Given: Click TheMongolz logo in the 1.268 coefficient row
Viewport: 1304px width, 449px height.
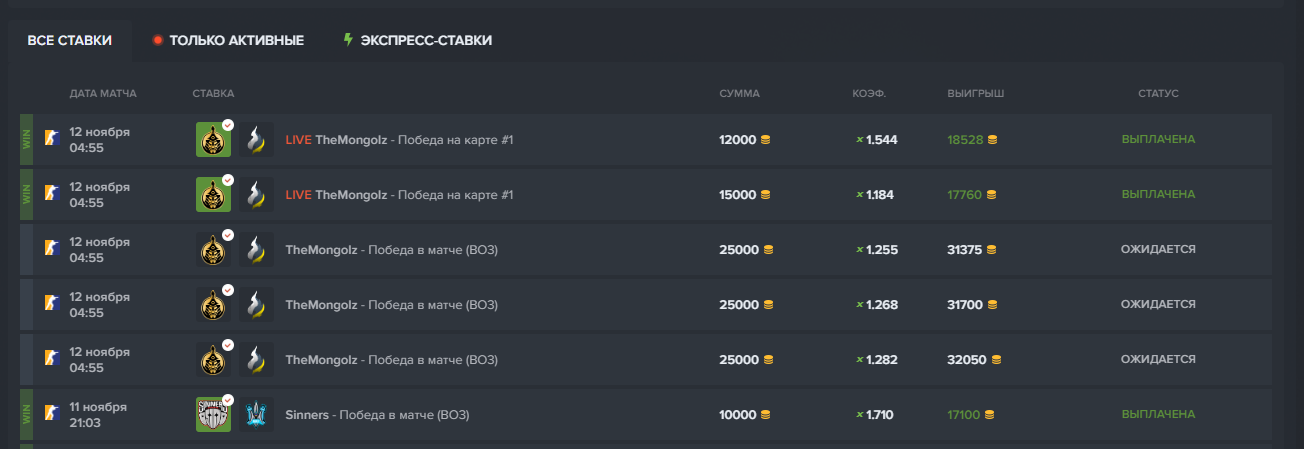Looking at the screenshot, I should (213, 305).
